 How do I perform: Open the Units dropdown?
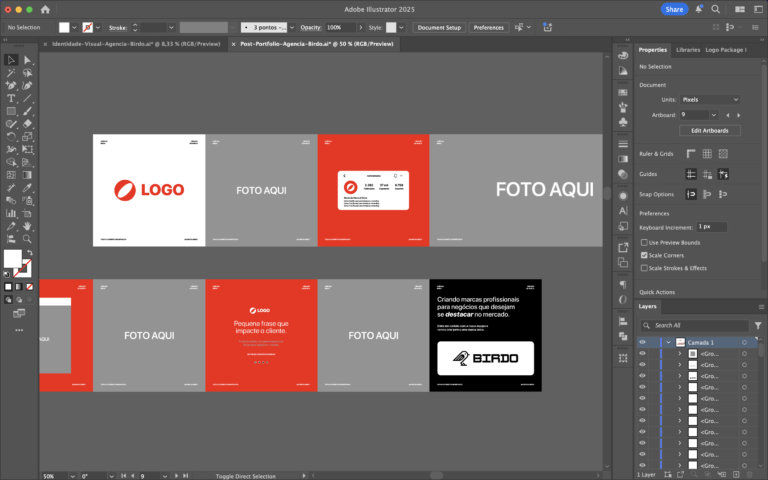(709, 100)
